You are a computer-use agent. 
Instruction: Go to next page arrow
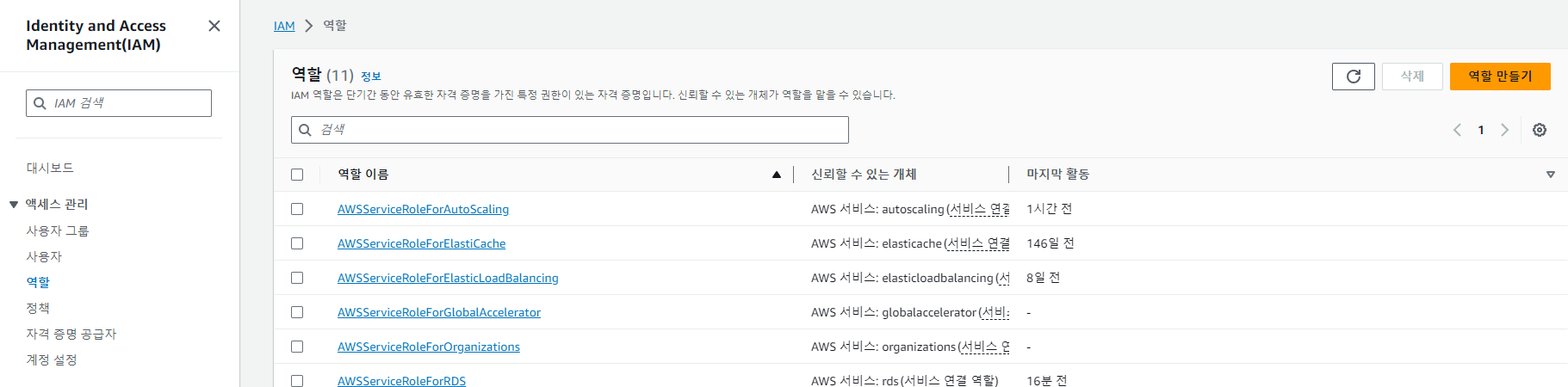click(x=1504, y=130)
